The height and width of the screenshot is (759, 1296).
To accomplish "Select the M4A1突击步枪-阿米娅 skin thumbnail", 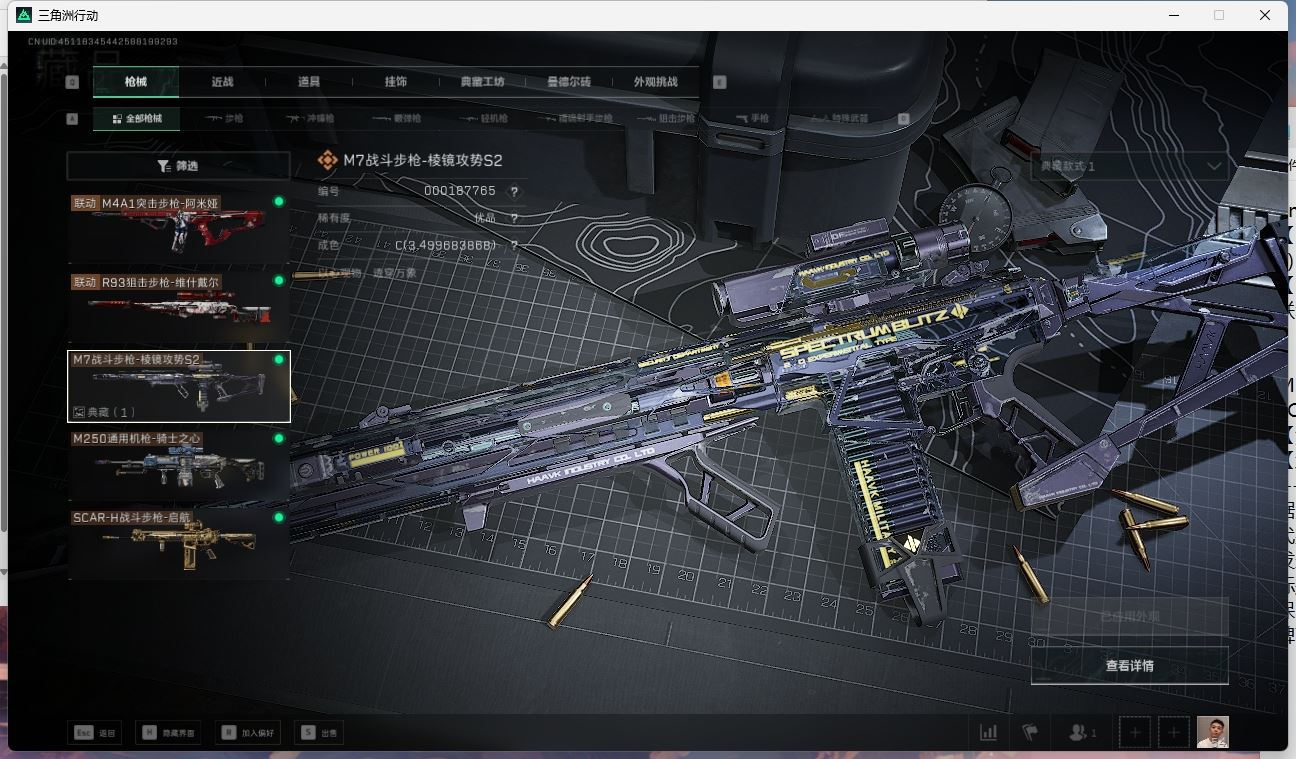I will coord(178,229).
